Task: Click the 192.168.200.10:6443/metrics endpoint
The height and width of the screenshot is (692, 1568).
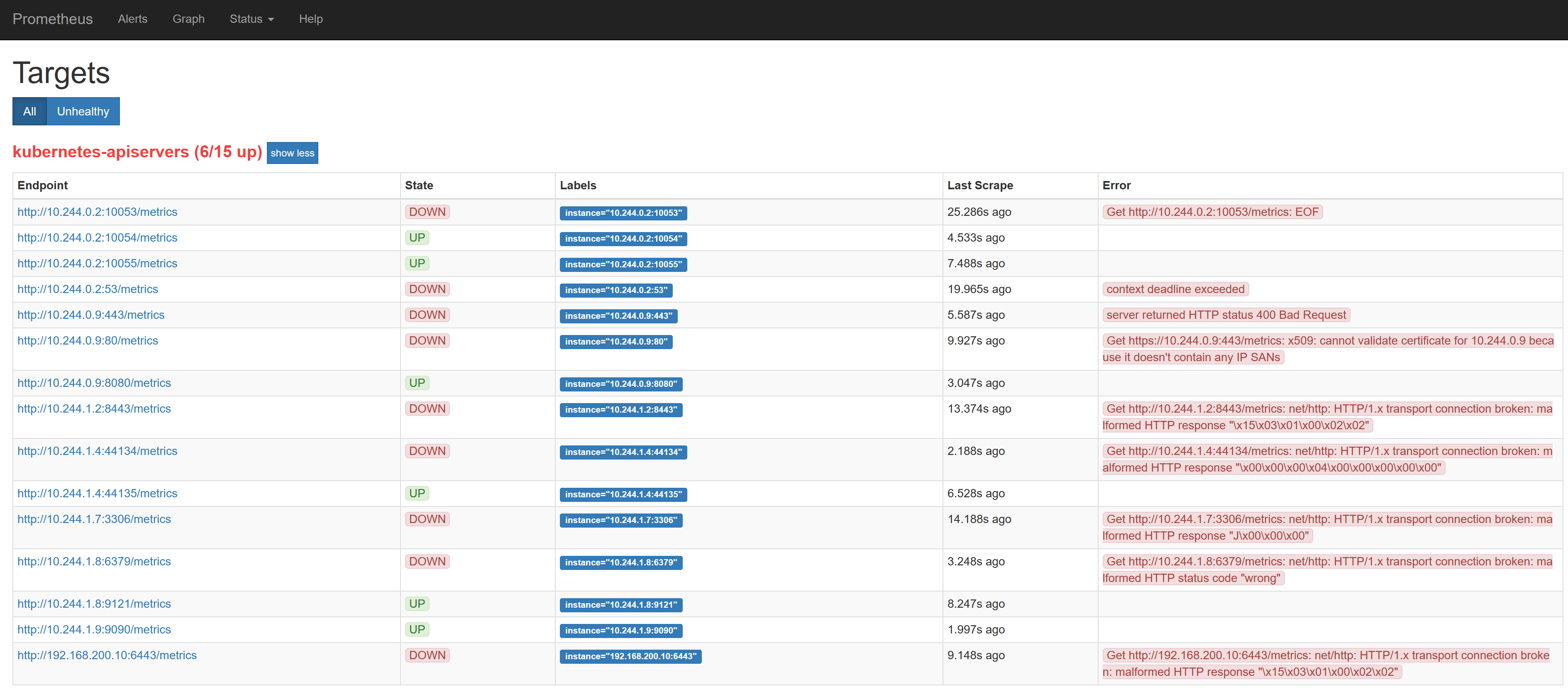Action: coord(107,655)
